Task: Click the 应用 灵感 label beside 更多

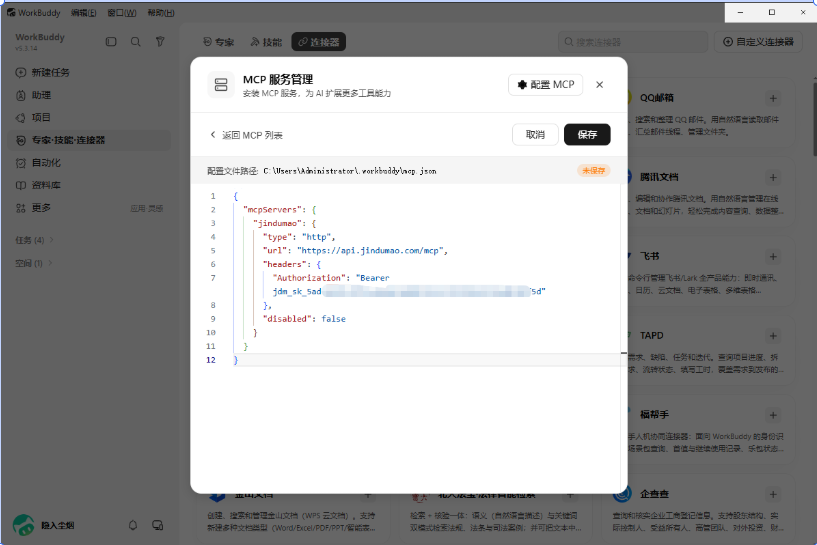Action: tap(146, 208)
